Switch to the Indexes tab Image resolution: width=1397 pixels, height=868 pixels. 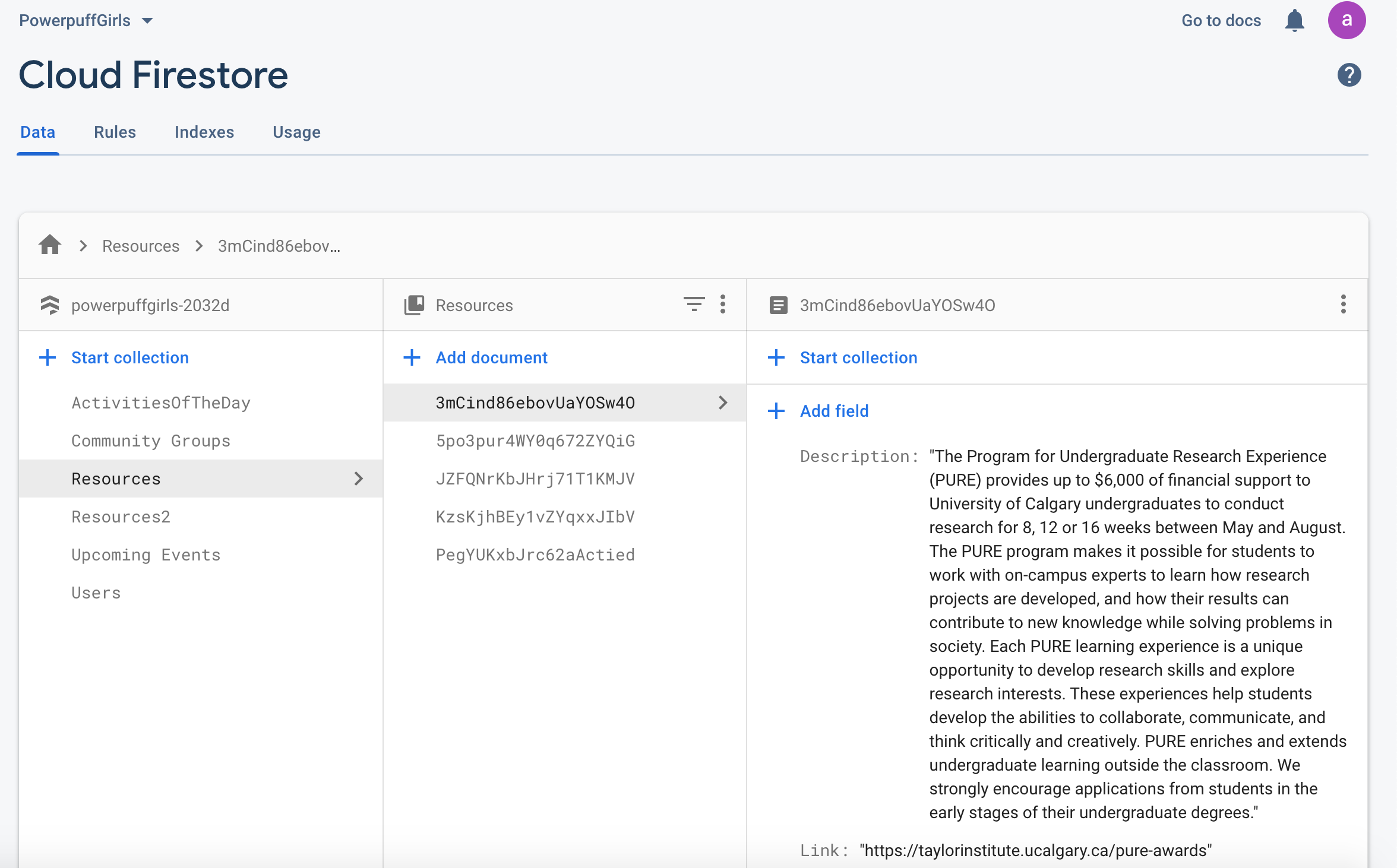click(x=204, y=132)
